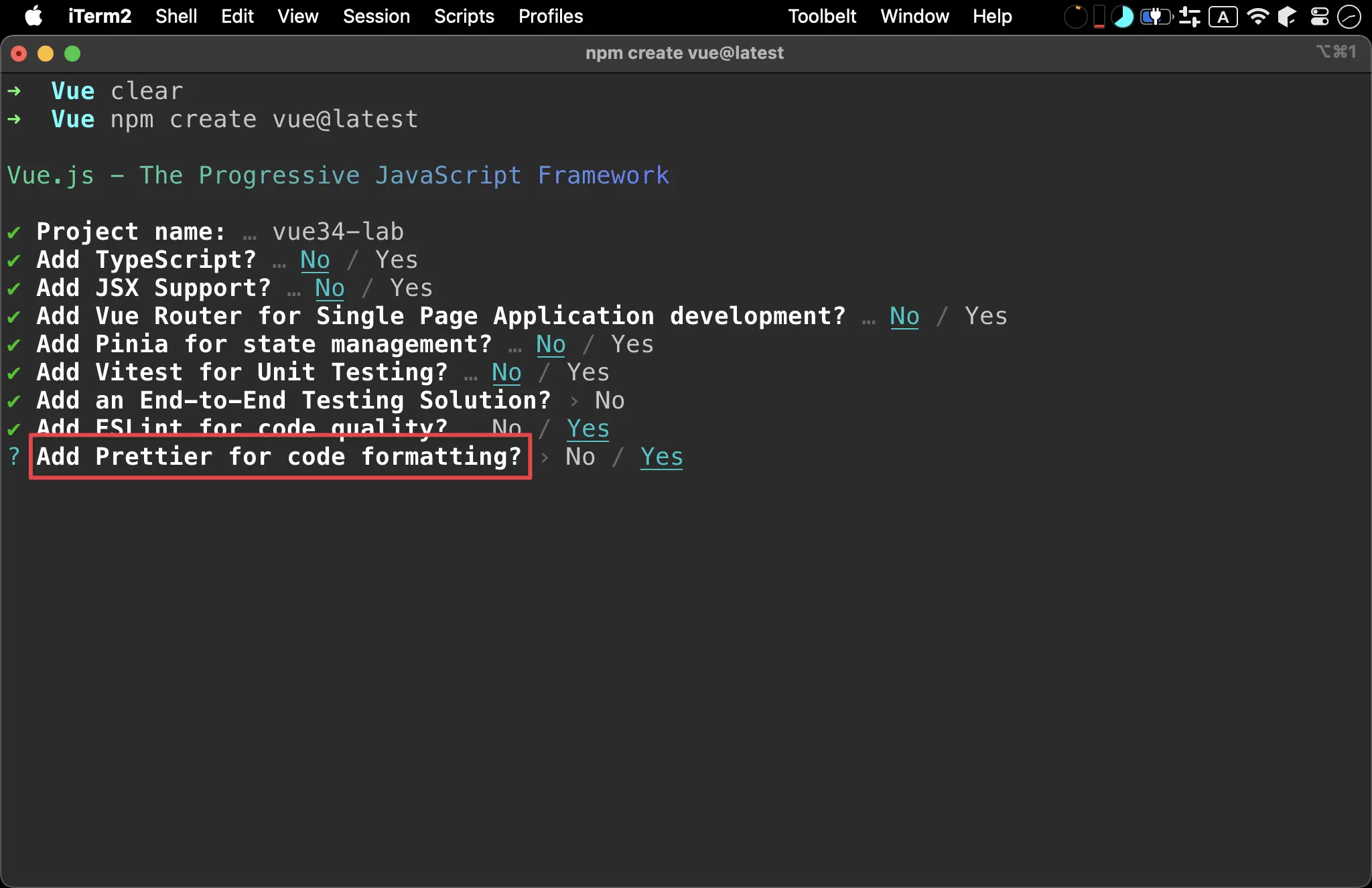Open the View menu
Viewport: 1372px width, 888px height.
[x=298, y=16]
